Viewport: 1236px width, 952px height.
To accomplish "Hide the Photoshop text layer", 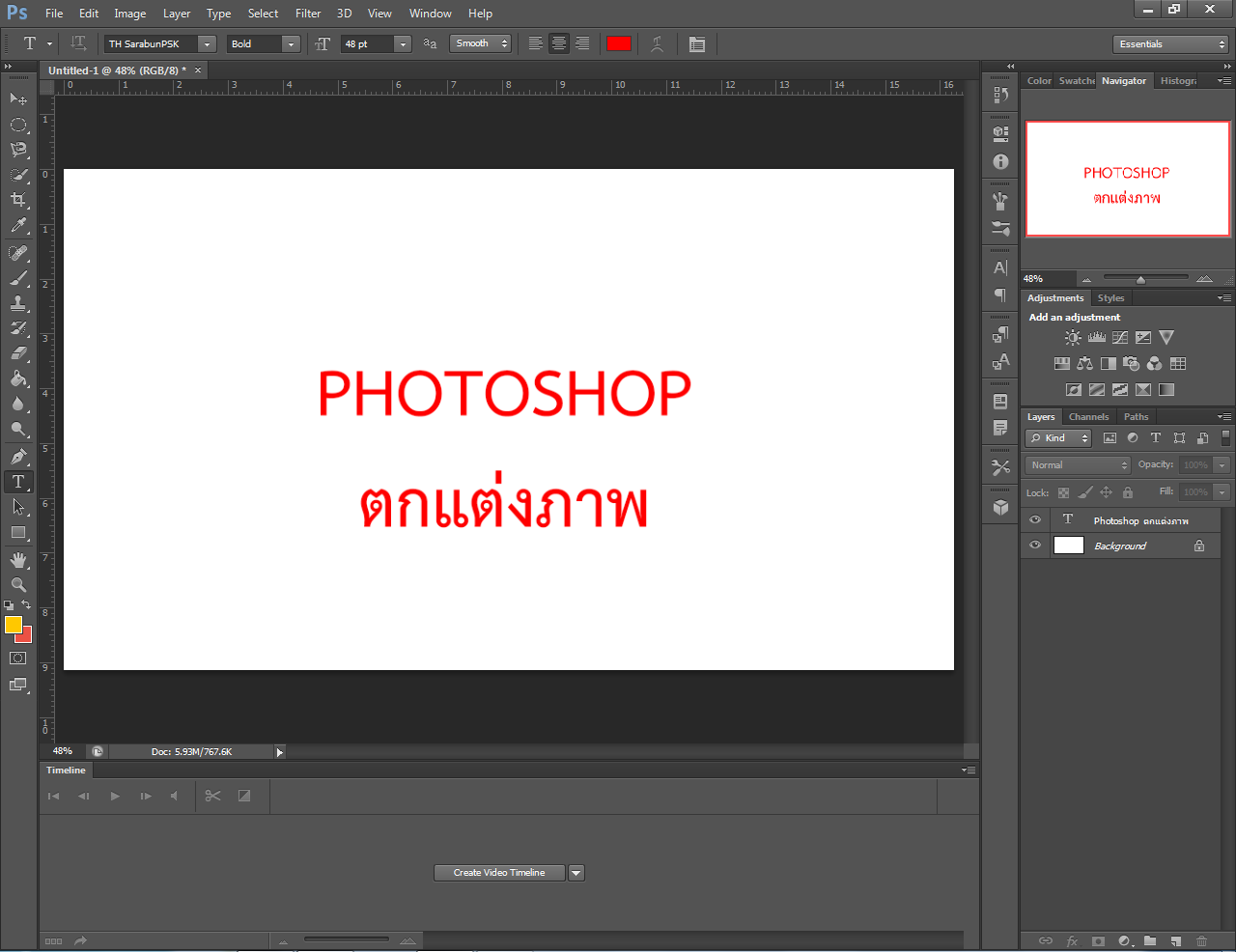I will (1035, 519).
